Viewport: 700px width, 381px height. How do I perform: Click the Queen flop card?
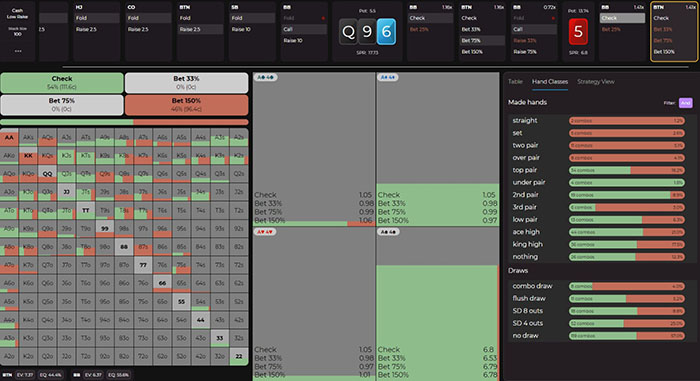(x=348, y=32)
